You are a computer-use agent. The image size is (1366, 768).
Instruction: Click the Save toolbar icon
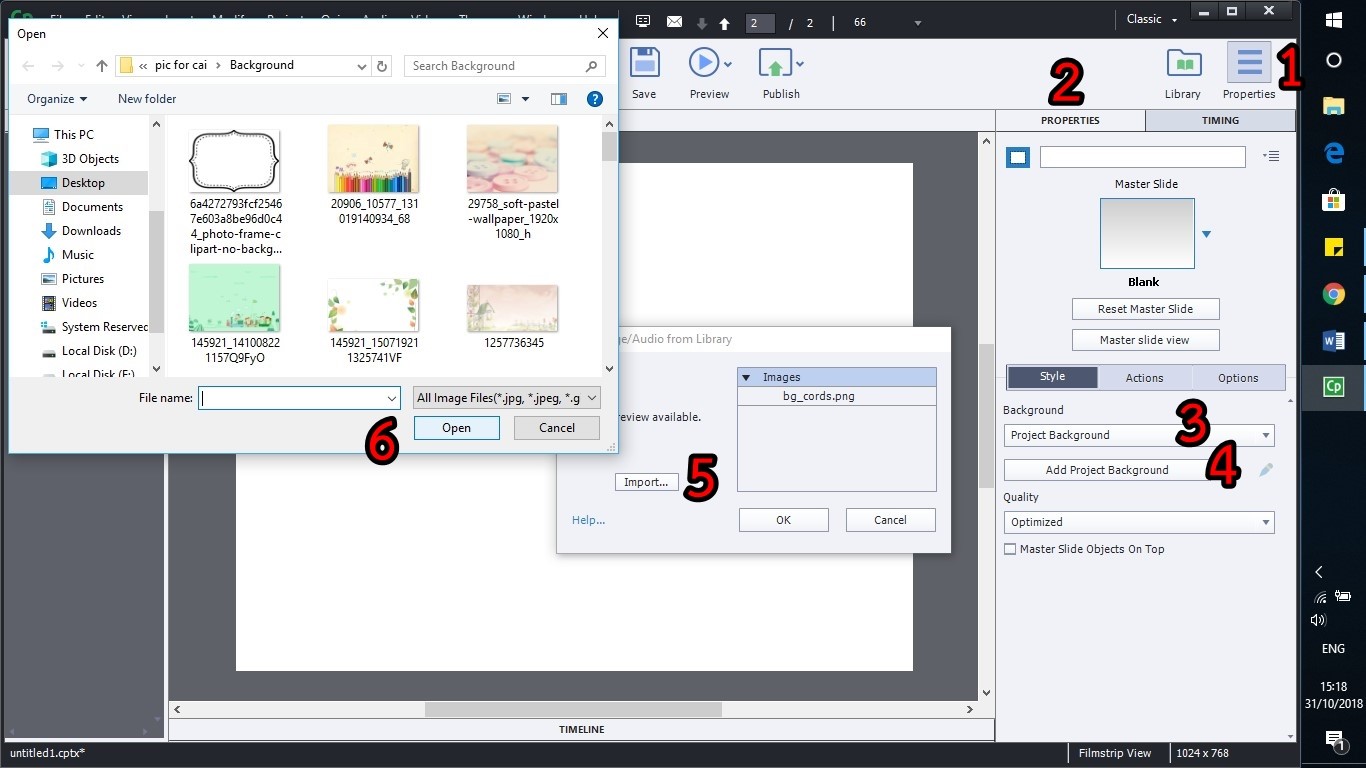pos(644,63)
